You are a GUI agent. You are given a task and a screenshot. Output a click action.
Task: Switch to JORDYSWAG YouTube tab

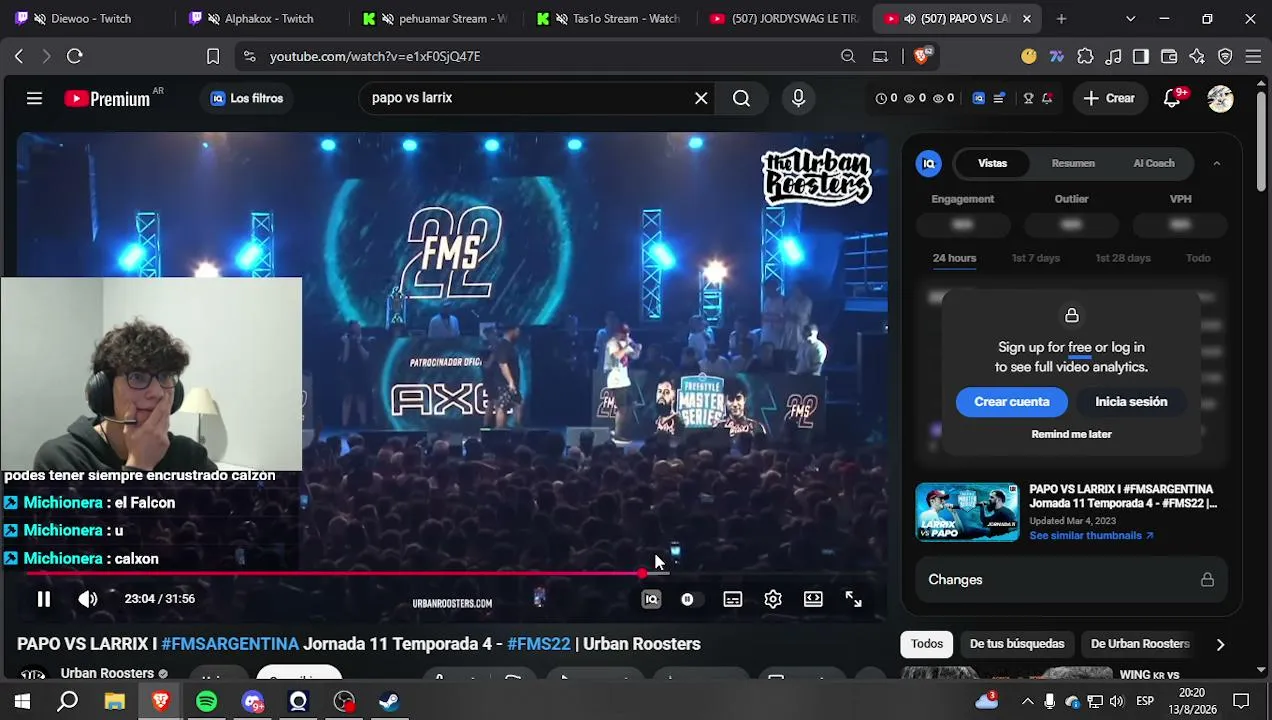785,18
